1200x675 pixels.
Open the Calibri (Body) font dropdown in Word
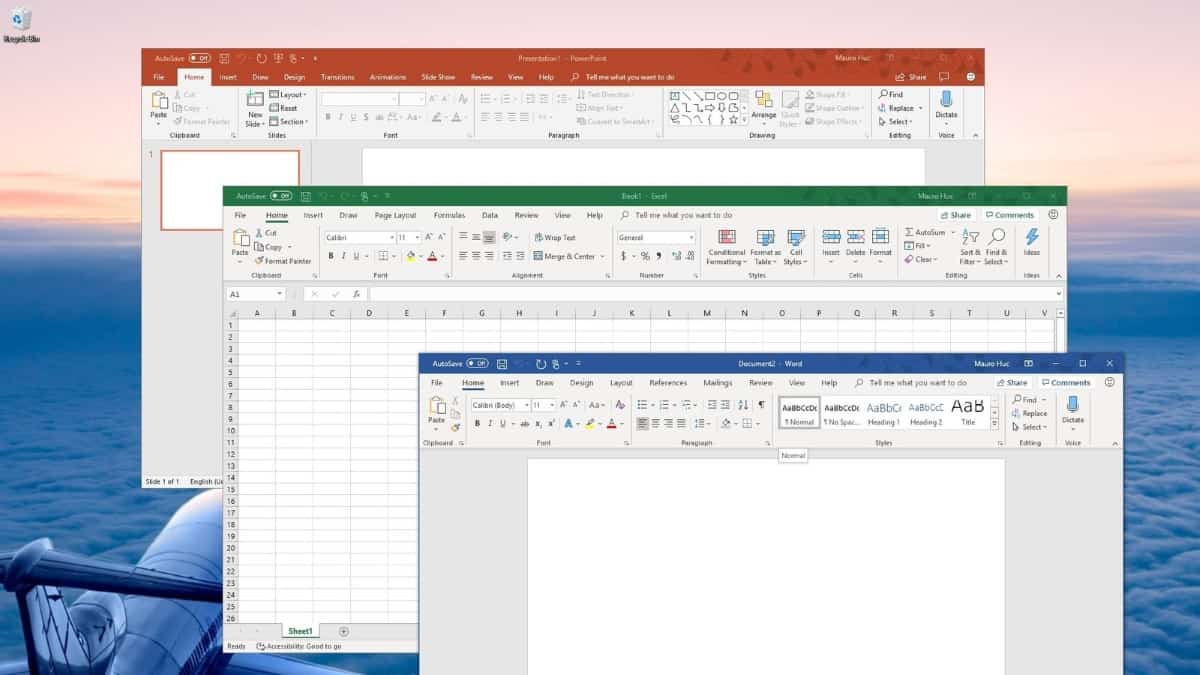coord(525,405)
